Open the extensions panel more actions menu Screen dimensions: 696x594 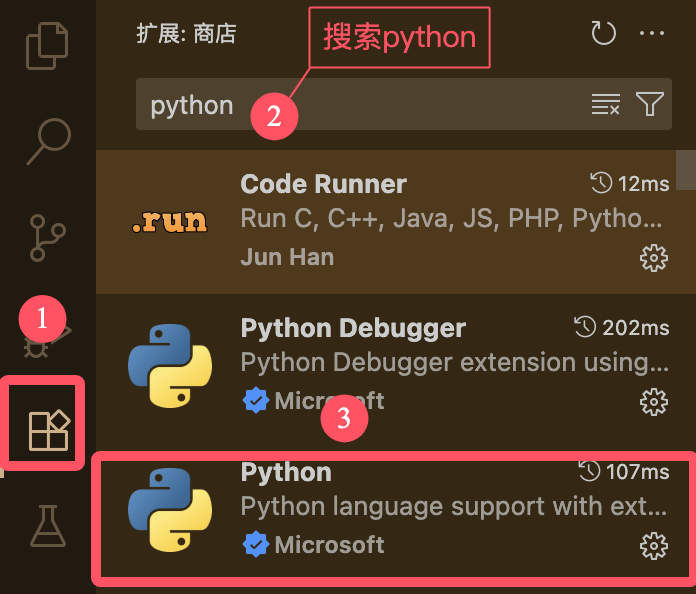(x=652, y=33)
